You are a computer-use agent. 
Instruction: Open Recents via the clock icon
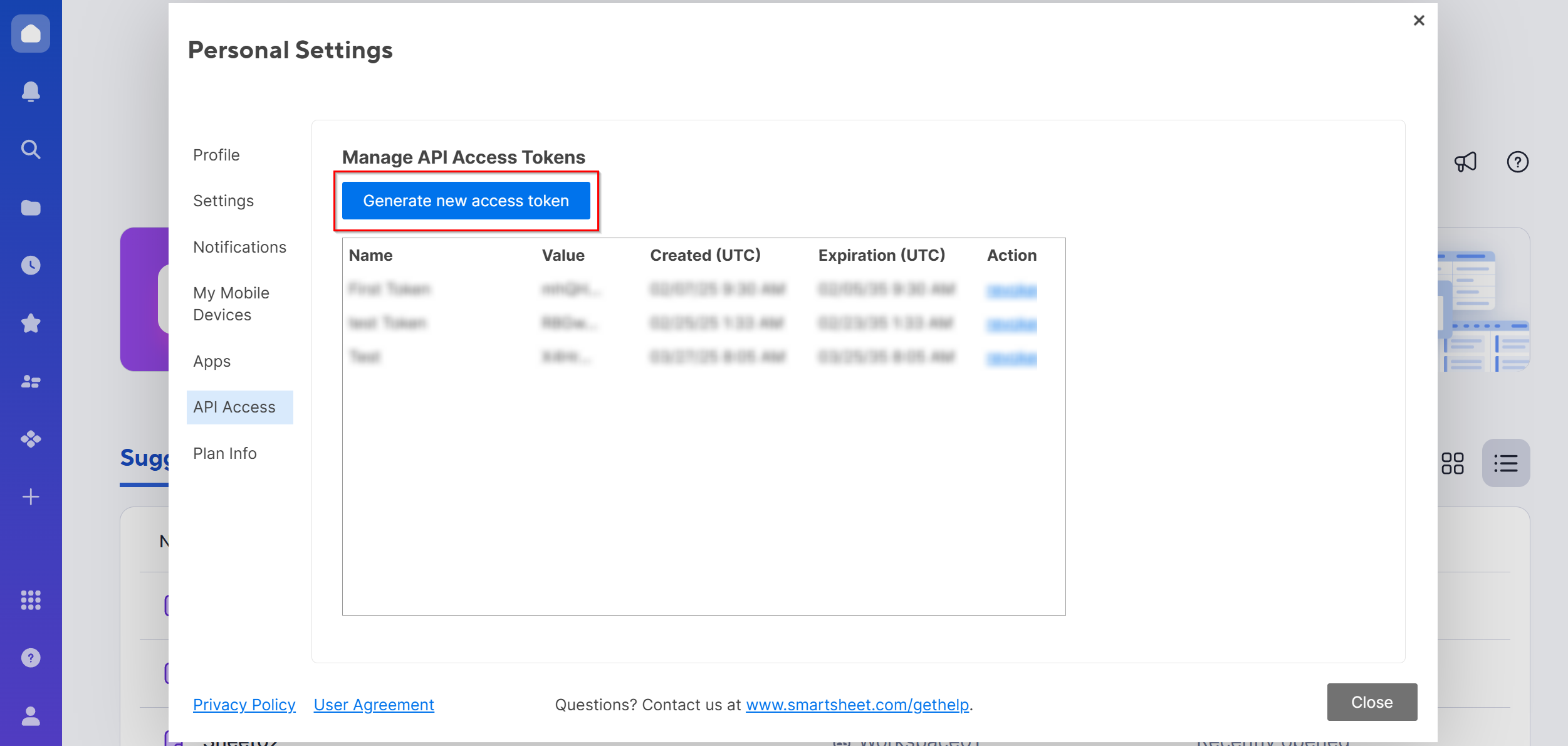pos(30,265)
